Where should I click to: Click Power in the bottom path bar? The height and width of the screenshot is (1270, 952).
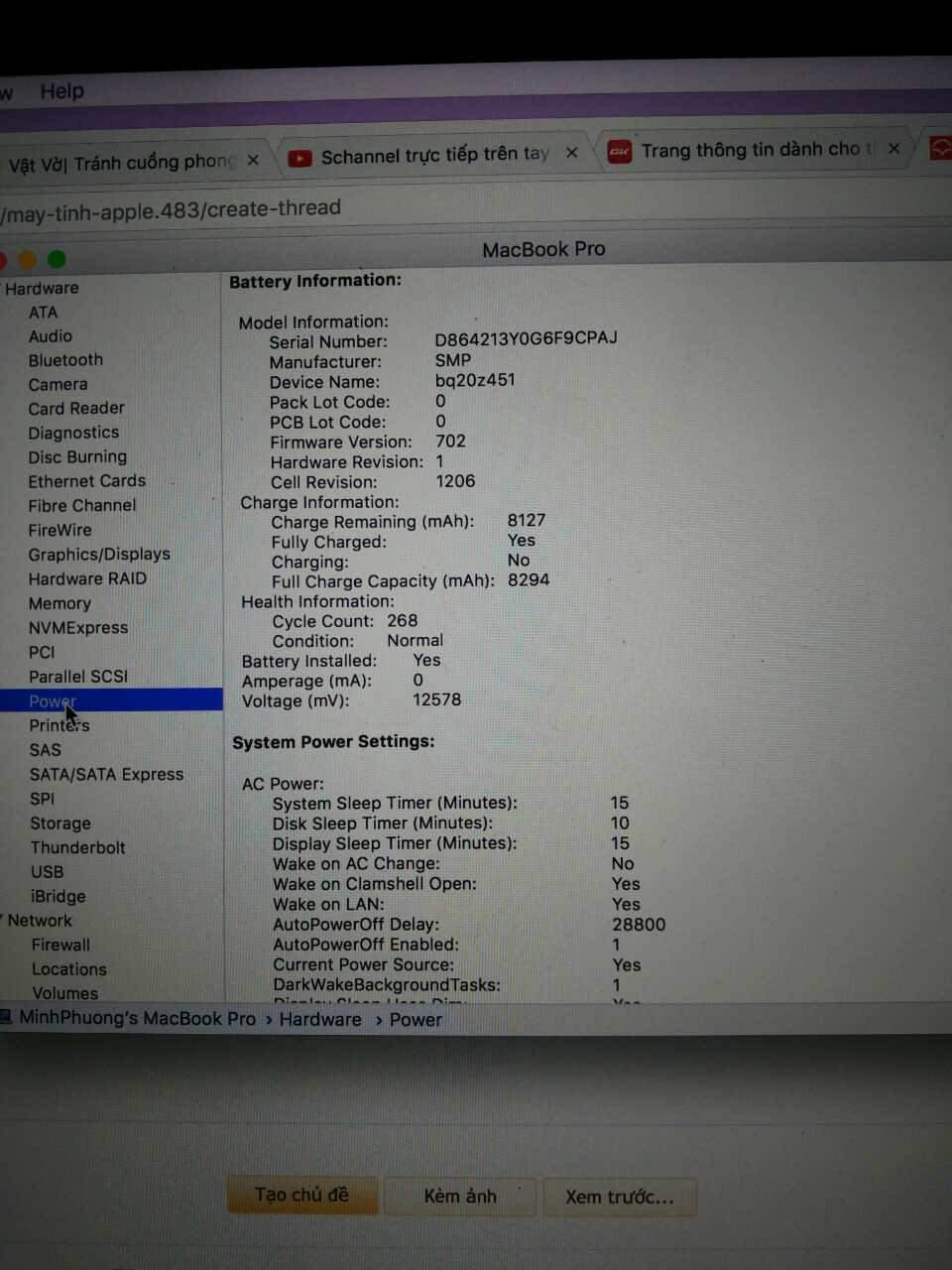coord(416,1020)
